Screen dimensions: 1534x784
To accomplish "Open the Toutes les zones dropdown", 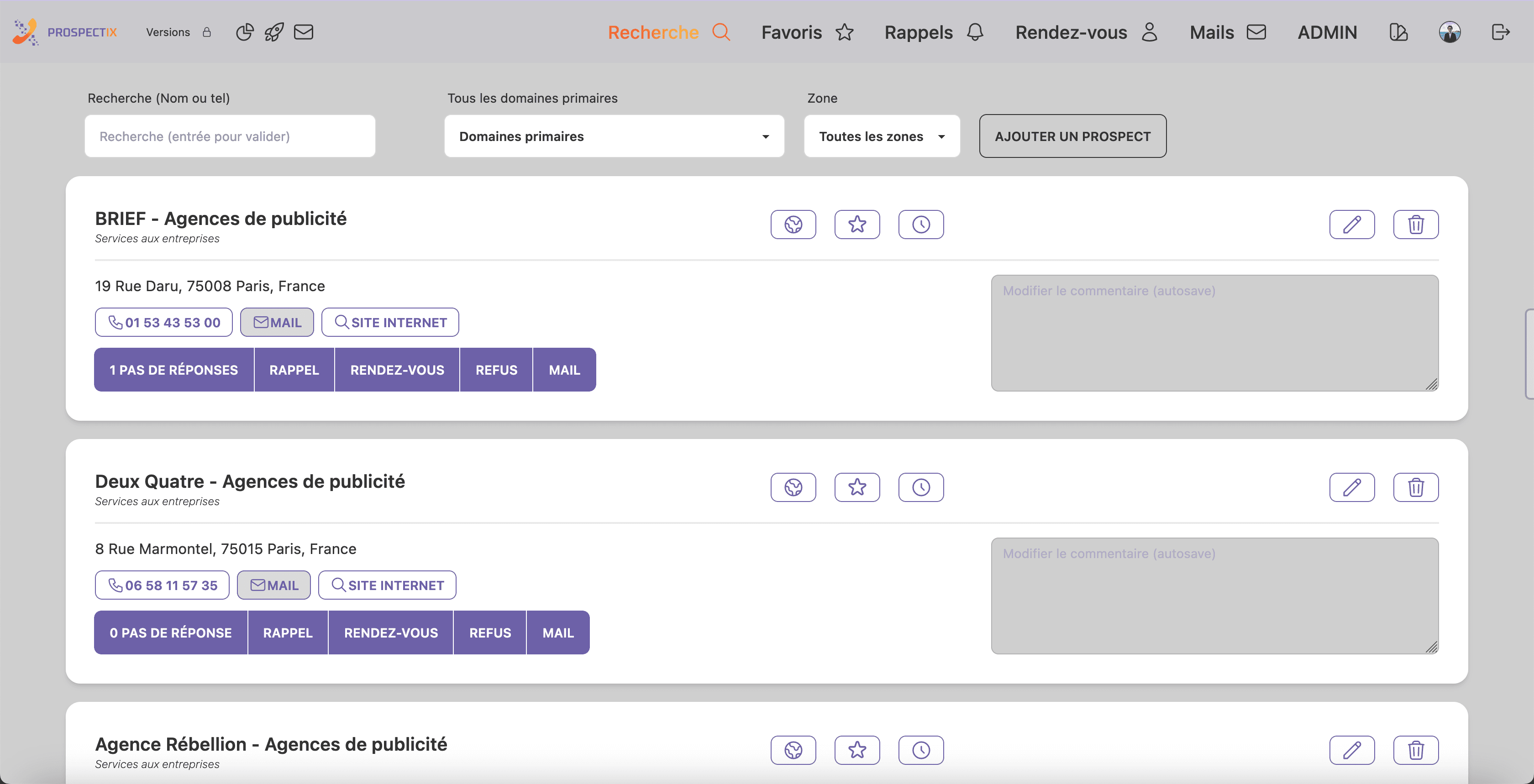I will point(882,136).
